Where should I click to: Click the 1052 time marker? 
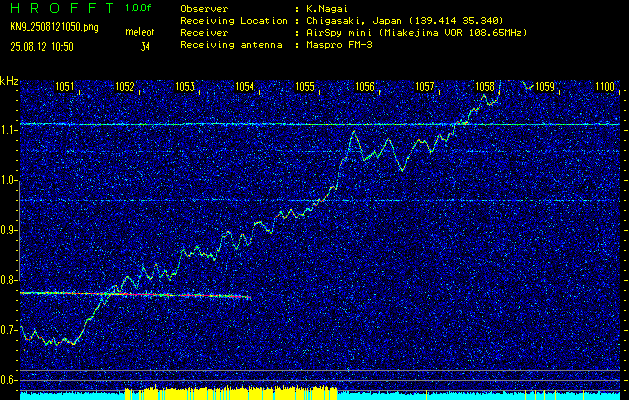[124, 86]
